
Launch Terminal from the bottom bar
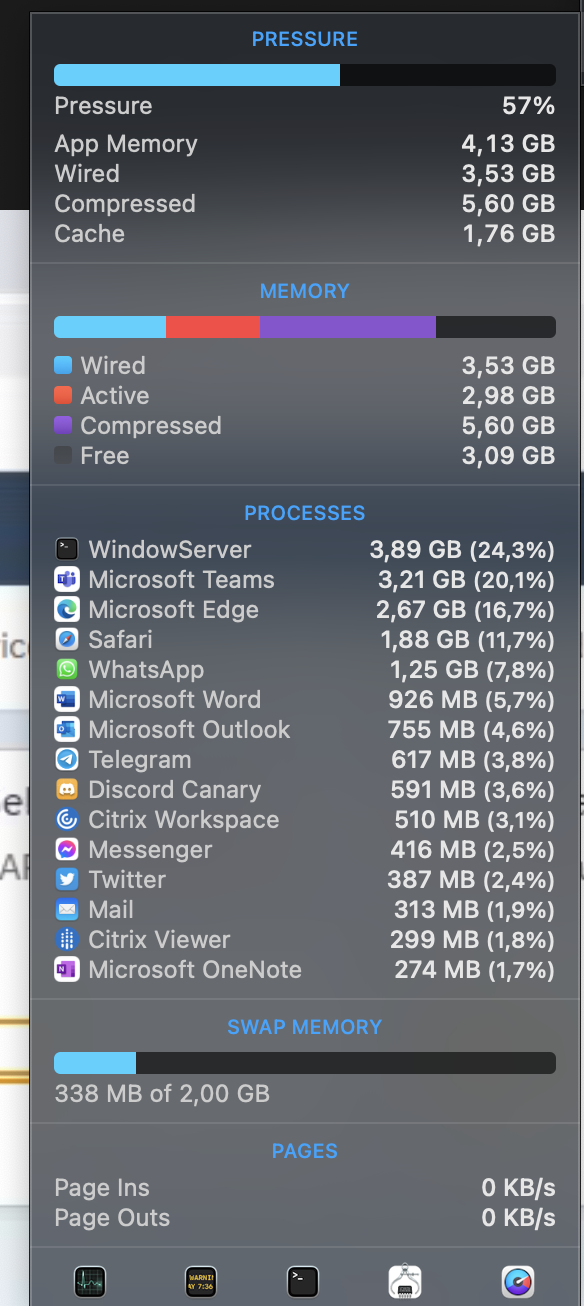(x=303, y=1281)
